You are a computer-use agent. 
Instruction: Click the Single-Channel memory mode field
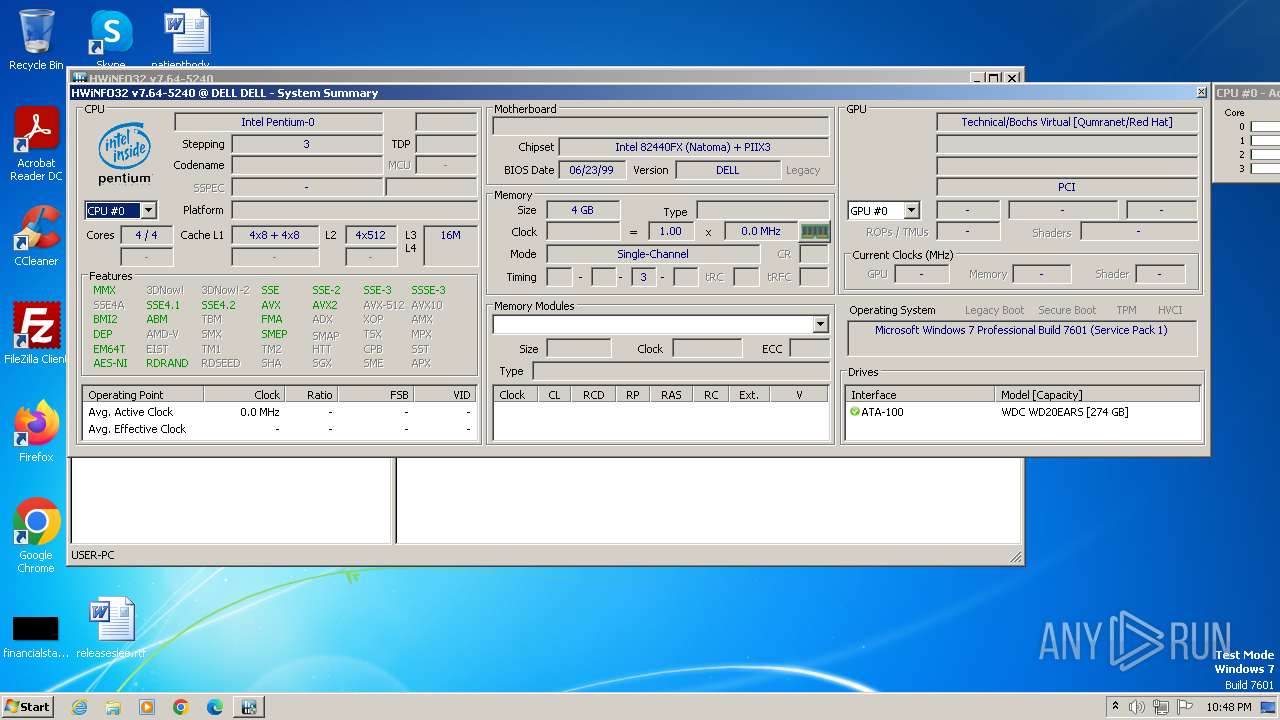click(x=652, y=254)
